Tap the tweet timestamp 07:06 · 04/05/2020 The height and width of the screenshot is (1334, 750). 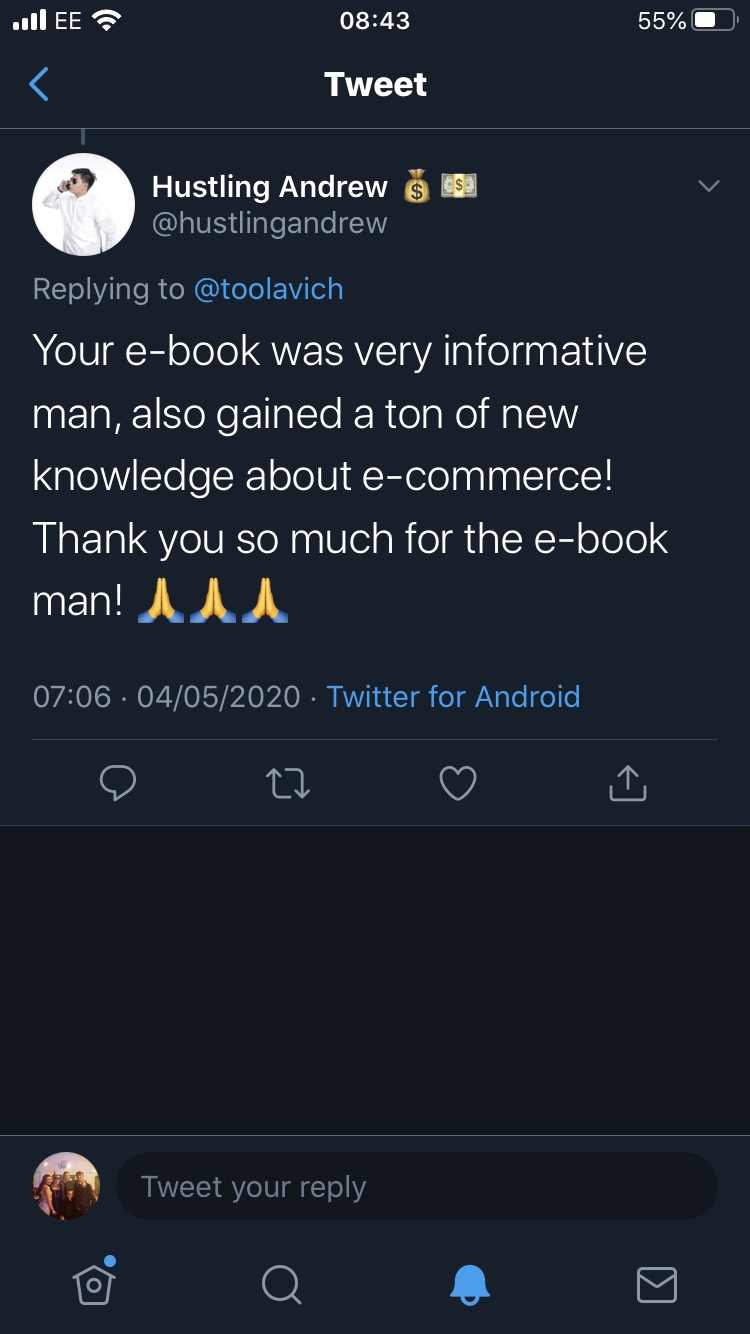pos(167,696)
